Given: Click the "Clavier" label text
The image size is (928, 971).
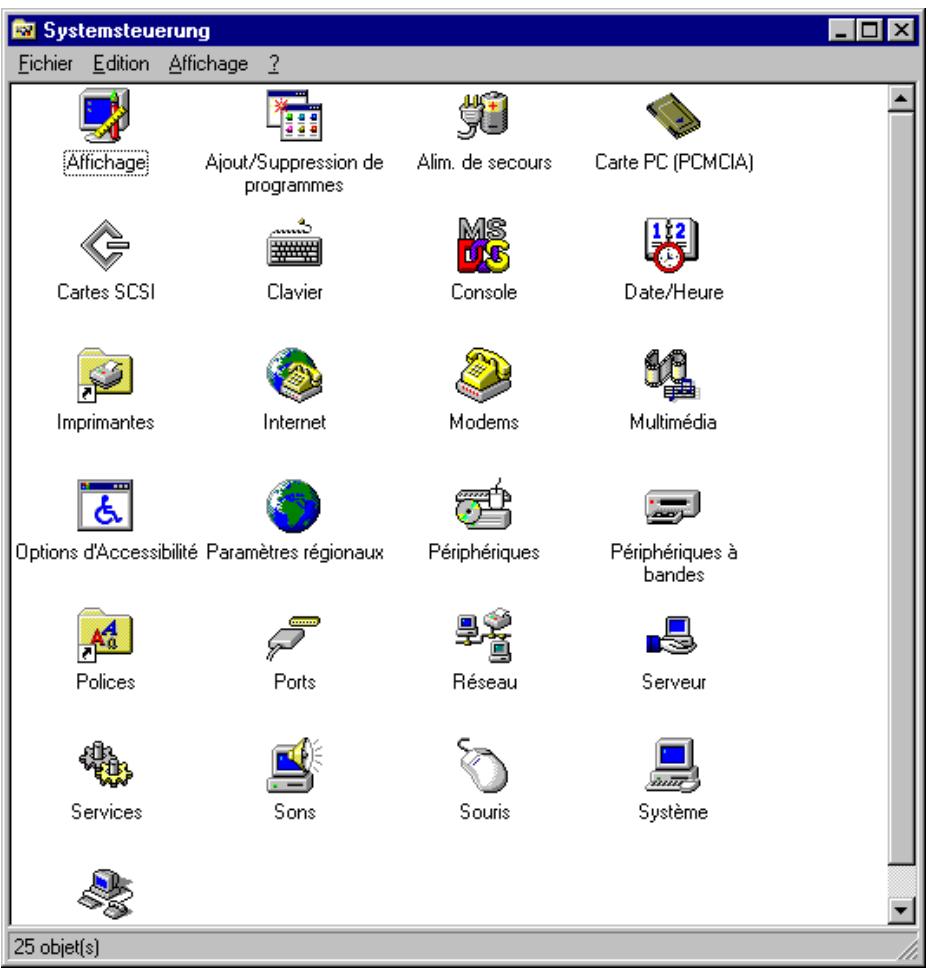Looking at the screenshot, I should [x=295, y=292].
